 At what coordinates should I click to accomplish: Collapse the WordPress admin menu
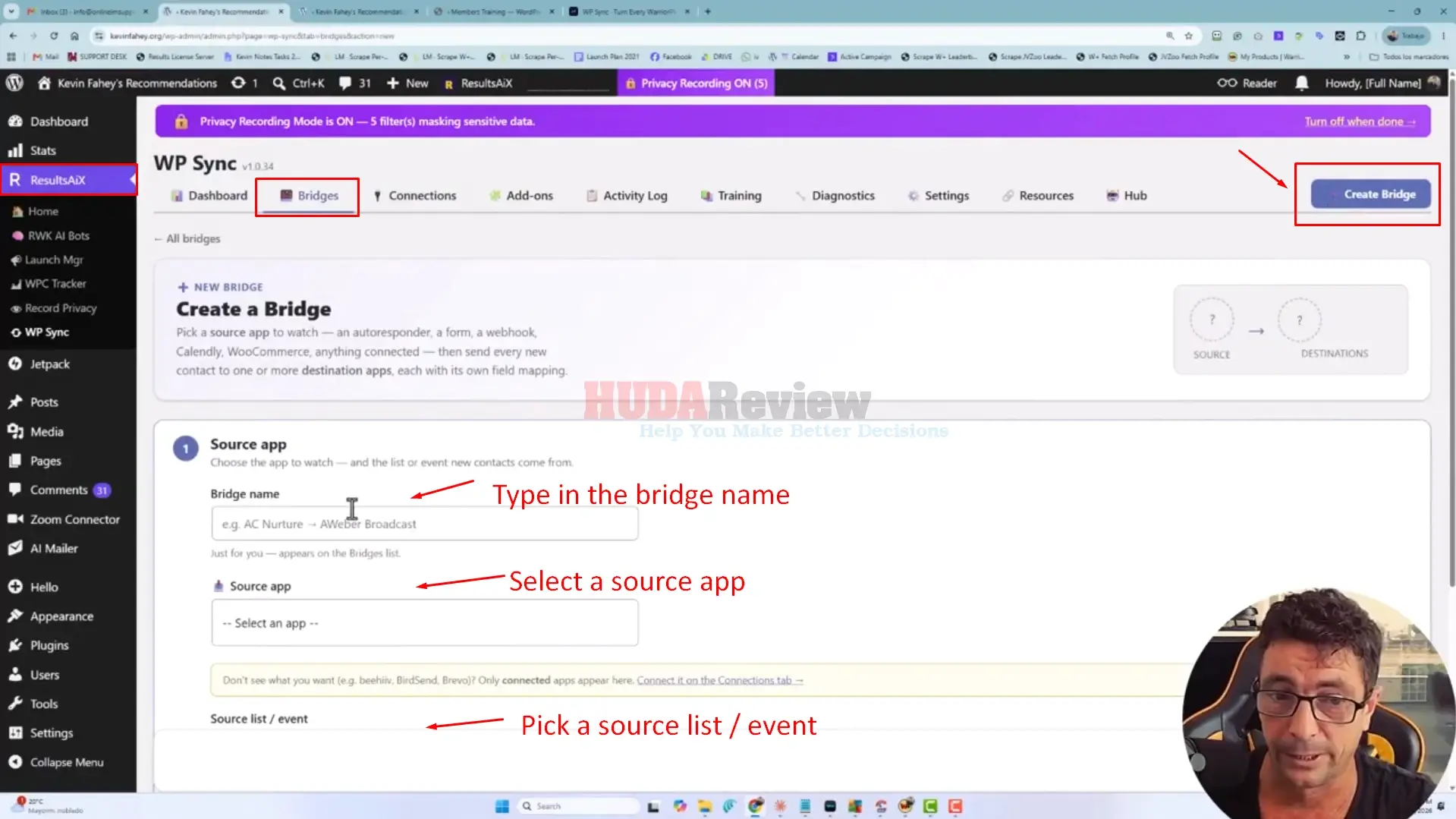(68, 762)
